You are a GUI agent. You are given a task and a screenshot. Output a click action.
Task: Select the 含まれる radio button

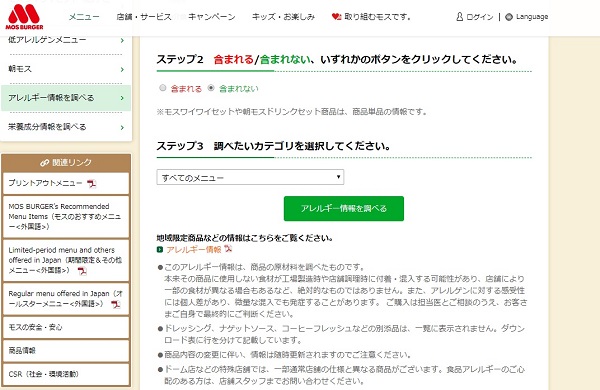(x=163, y=88)
